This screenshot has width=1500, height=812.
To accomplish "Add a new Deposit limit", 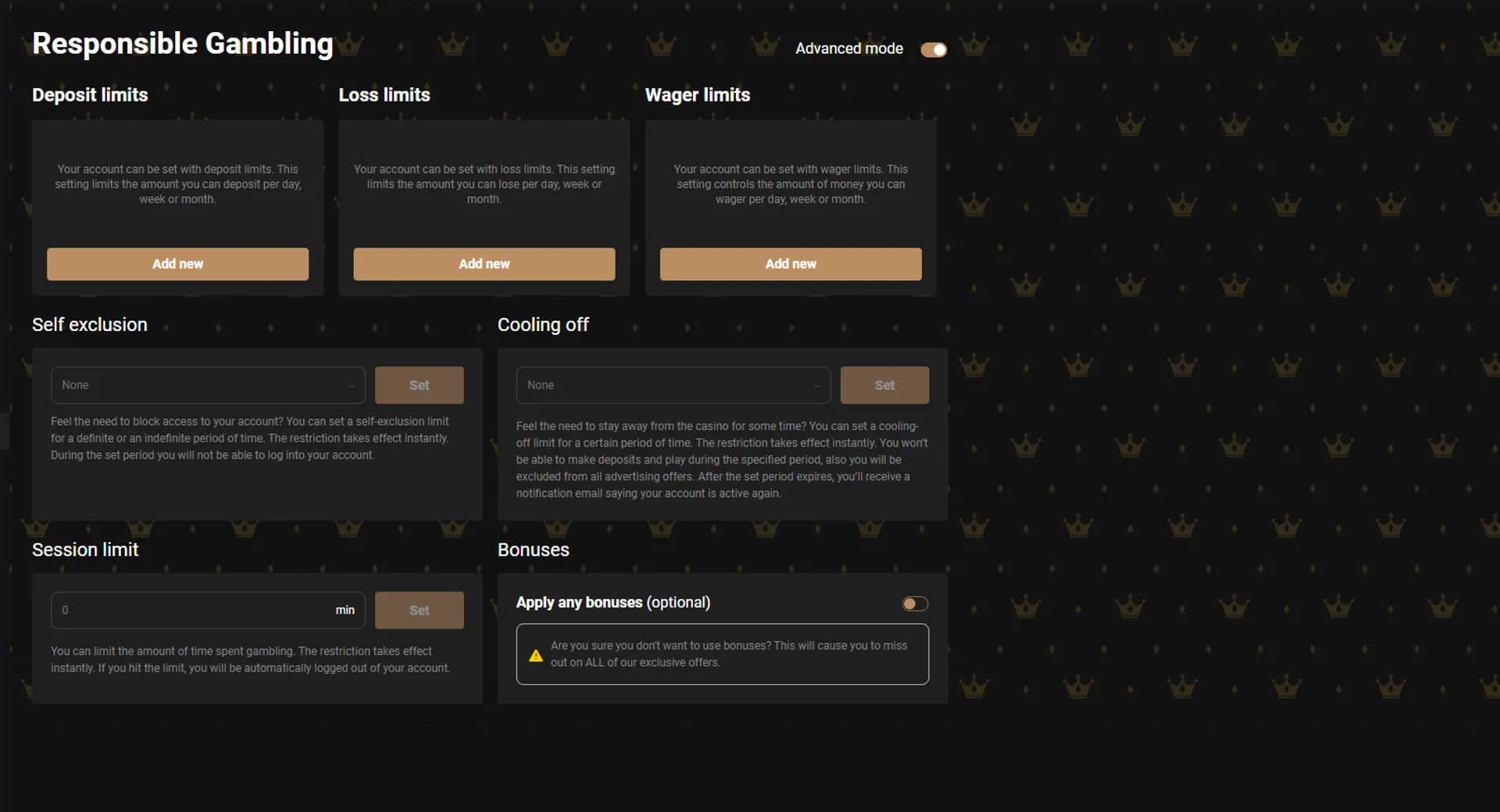I will click(177, 264).
